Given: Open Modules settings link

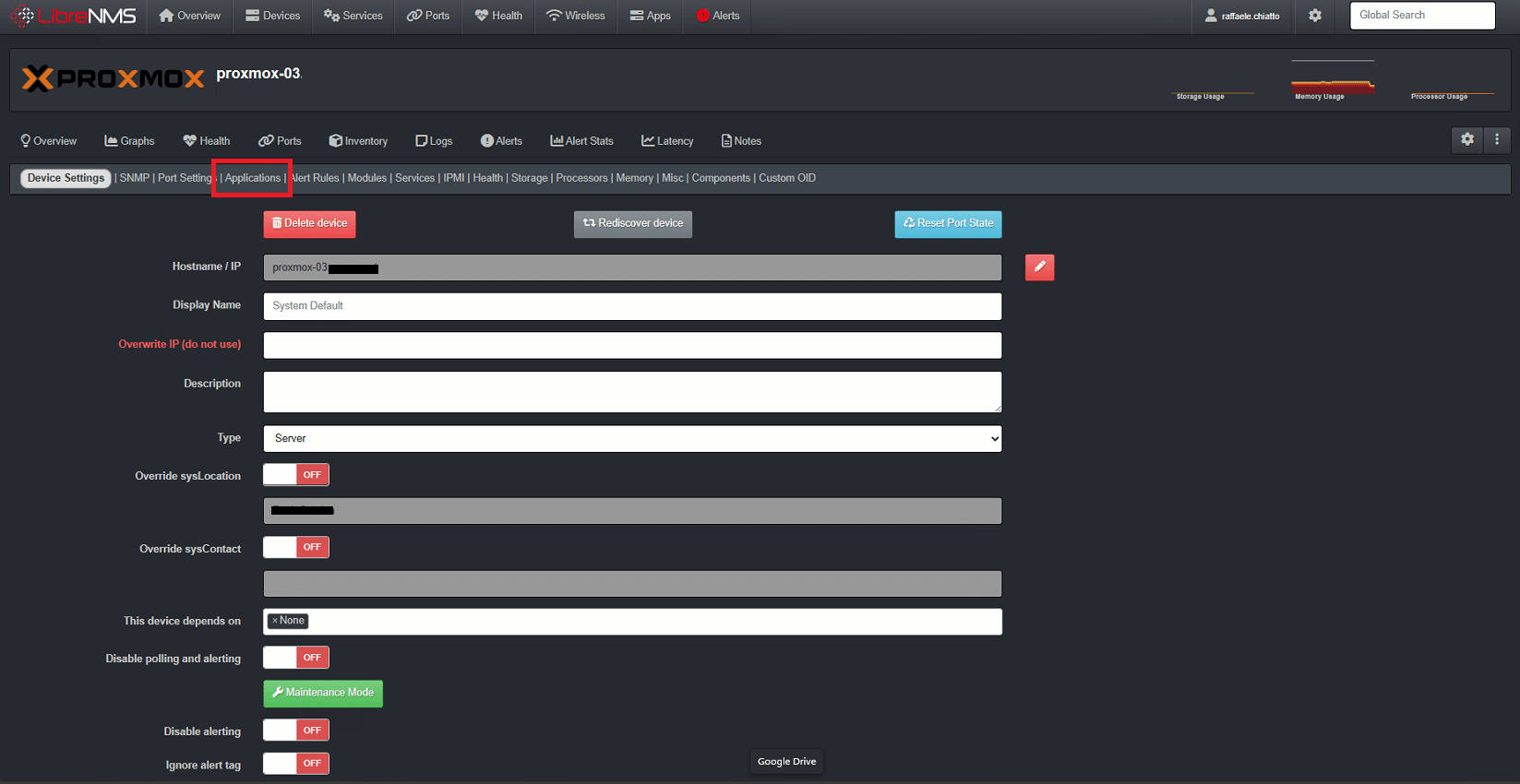Looking at the screenshot, I should (367, 178).
